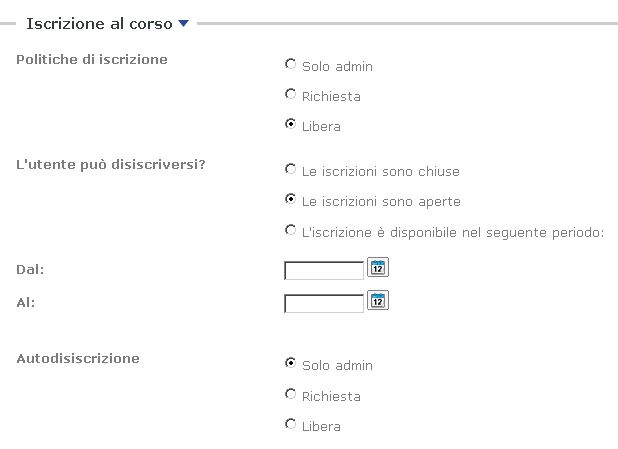Select Solo admin under Autodisiscrizione

[291, 364]
